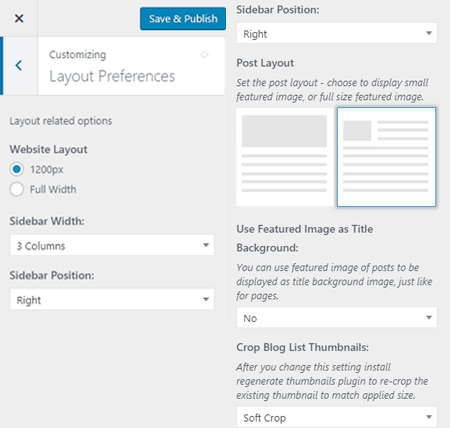Screen dimensions: 450x428
Task: Click the arrow on the No select box
Action: pyautogui.click(x=429, y=318)
